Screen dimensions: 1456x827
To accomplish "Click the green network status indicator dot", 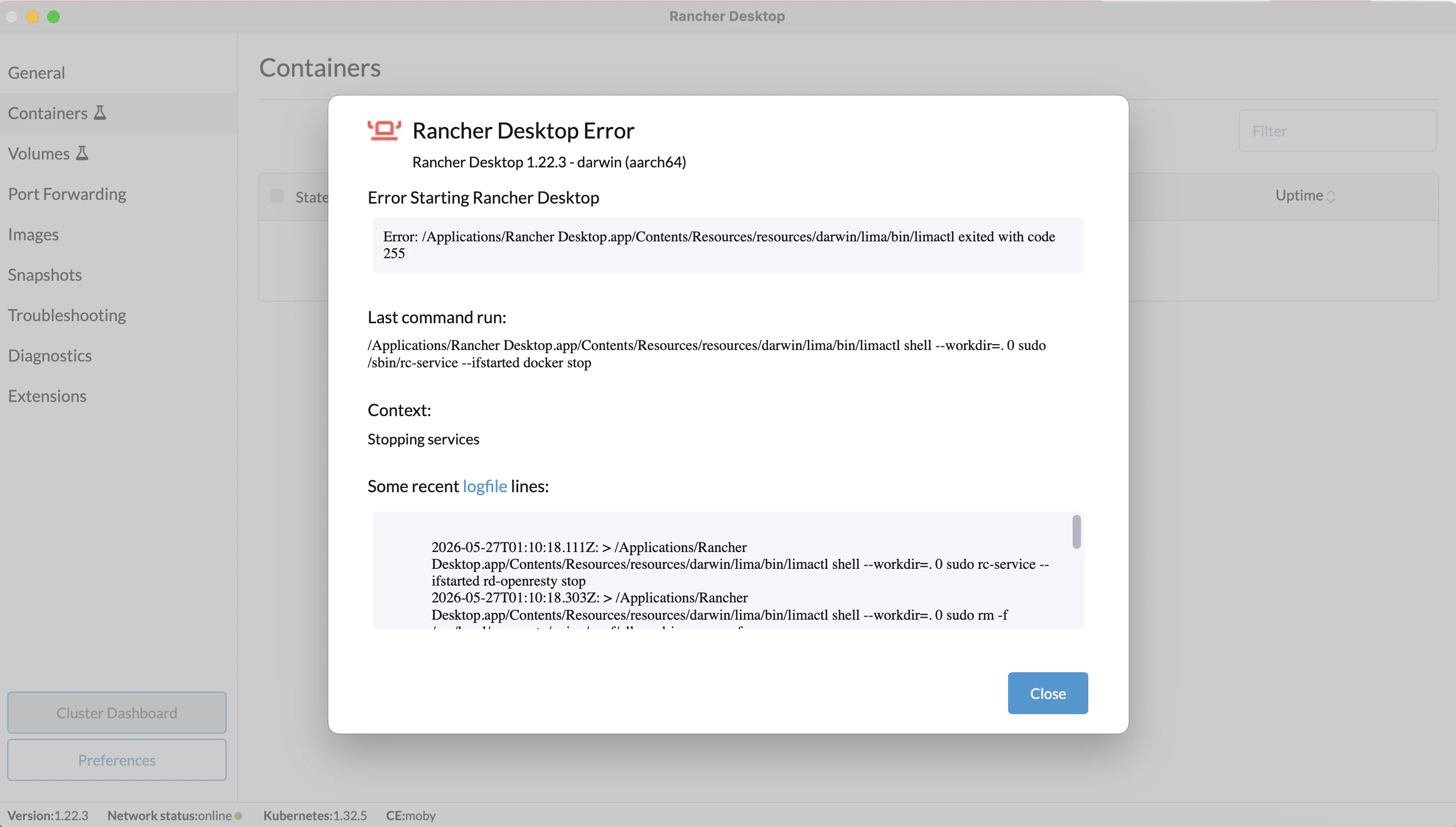I will coord(239,815).
